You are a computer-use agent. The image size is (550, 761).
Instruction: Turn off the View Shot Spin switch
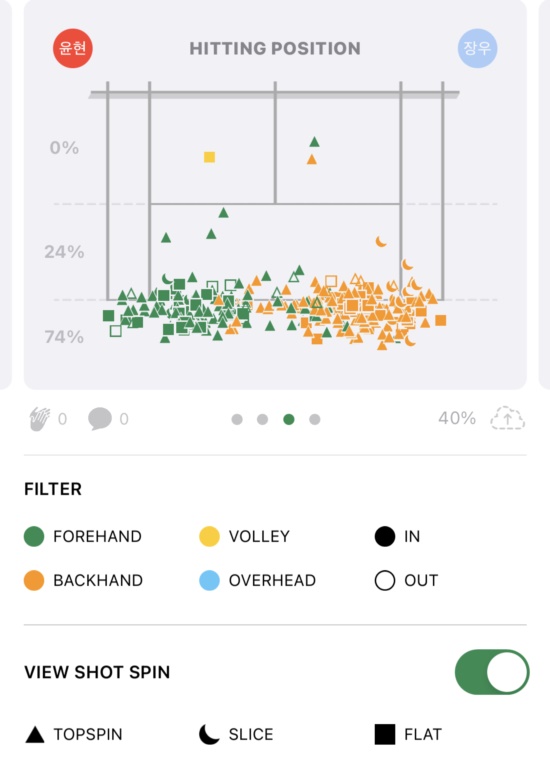coord(492,672)
